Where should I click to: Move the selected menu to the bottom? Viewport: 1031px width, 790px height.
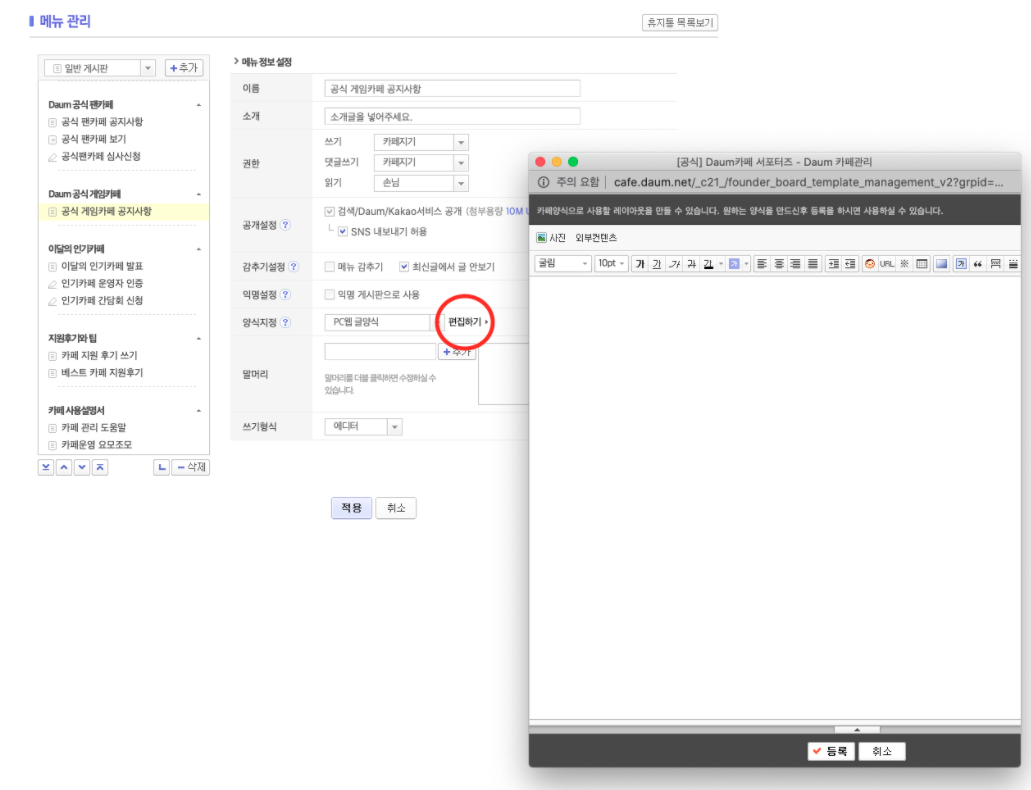[x=45, y=467]
